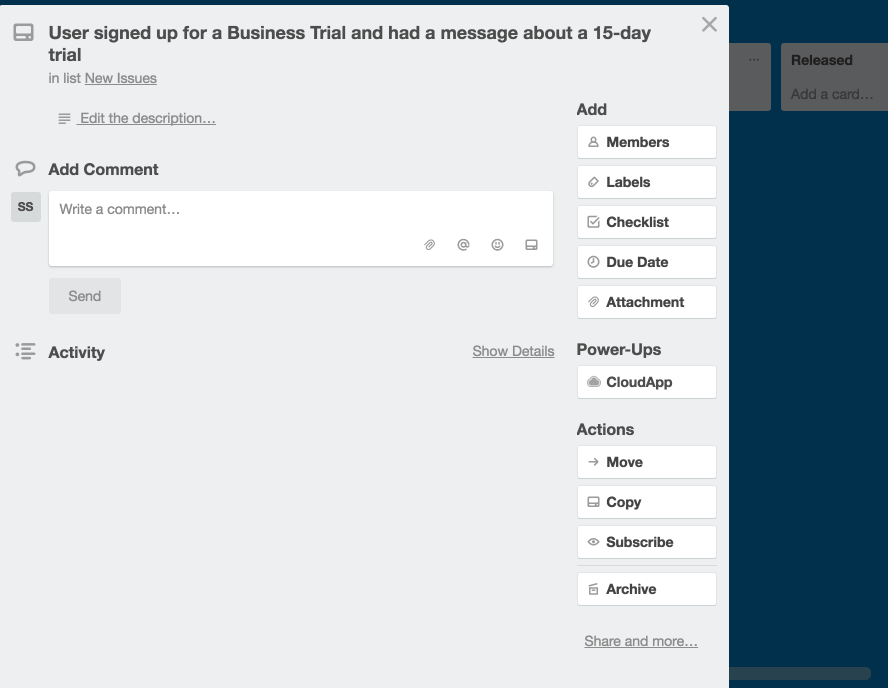Screen dimensions: 888x688
Task: Click the mention @ icon in comment box
Action: 463,245
